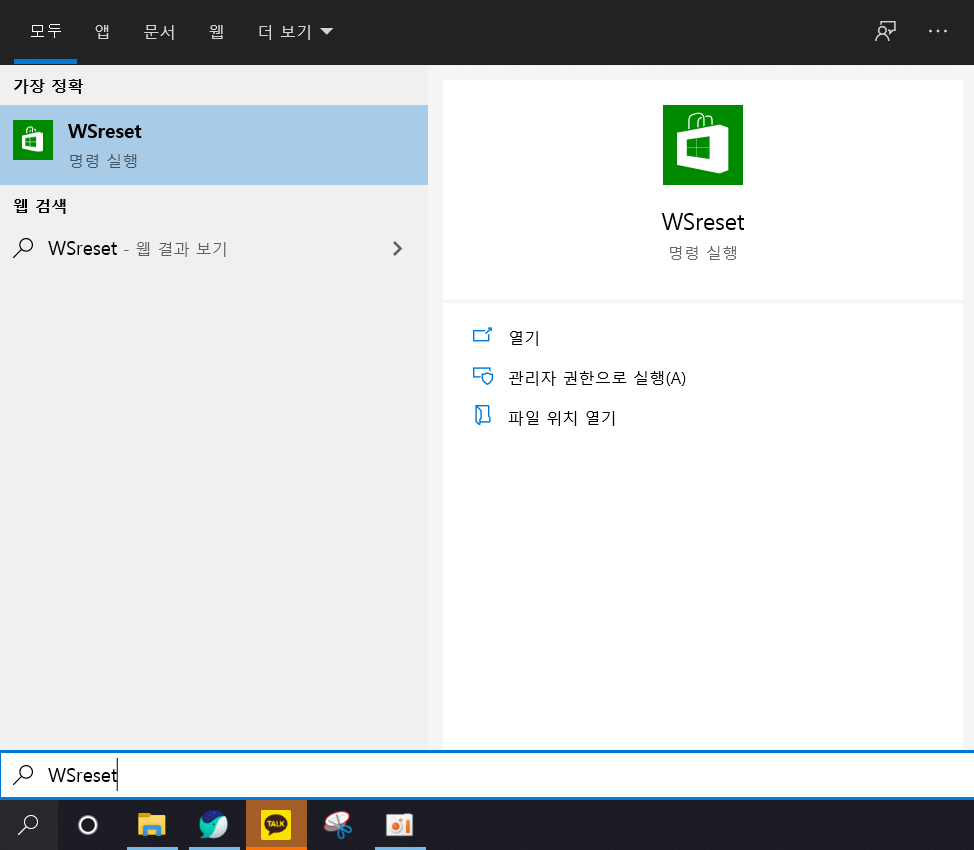The height and width of the screenshot is (850, 974).
Task: Open WSreset web results row
Action: 214,249
